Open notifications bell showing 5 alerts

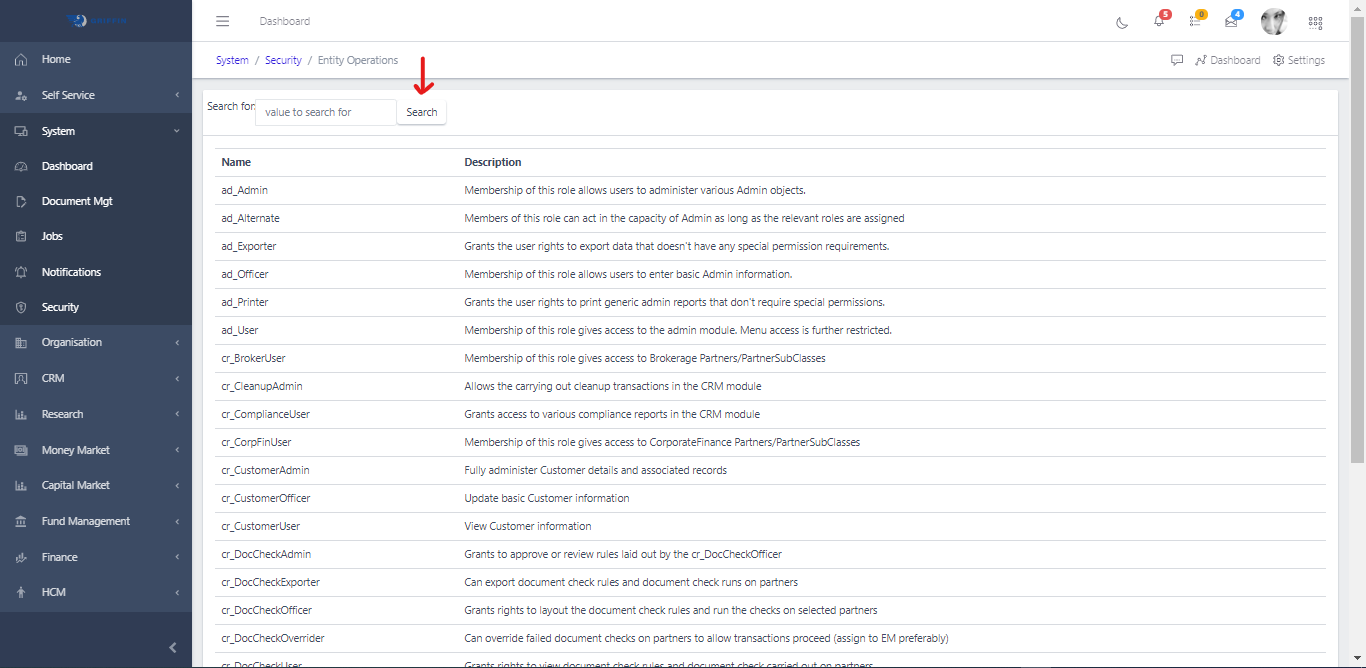(x=1158, y=21)
